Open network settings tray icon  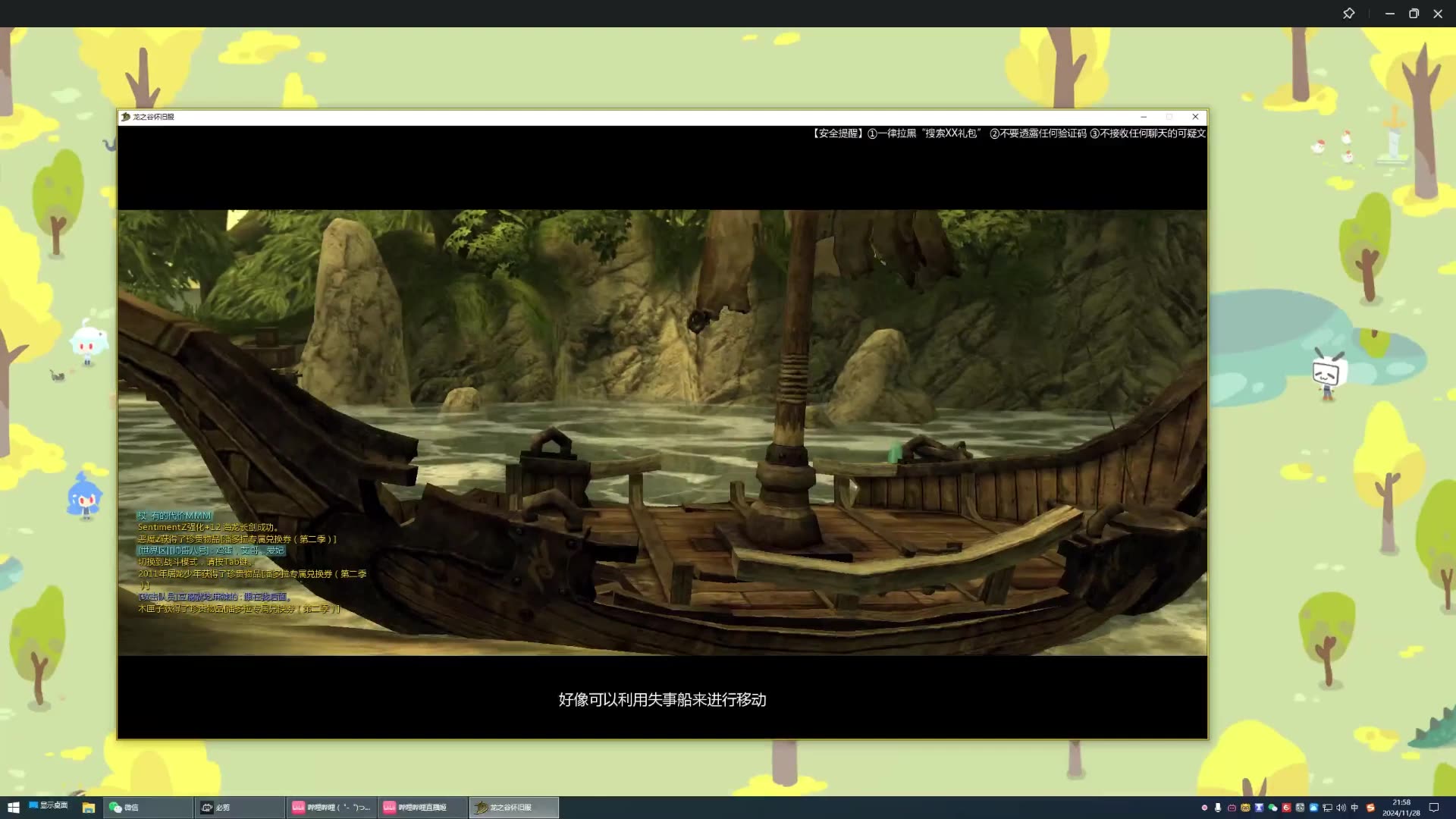coord(1327,808)
